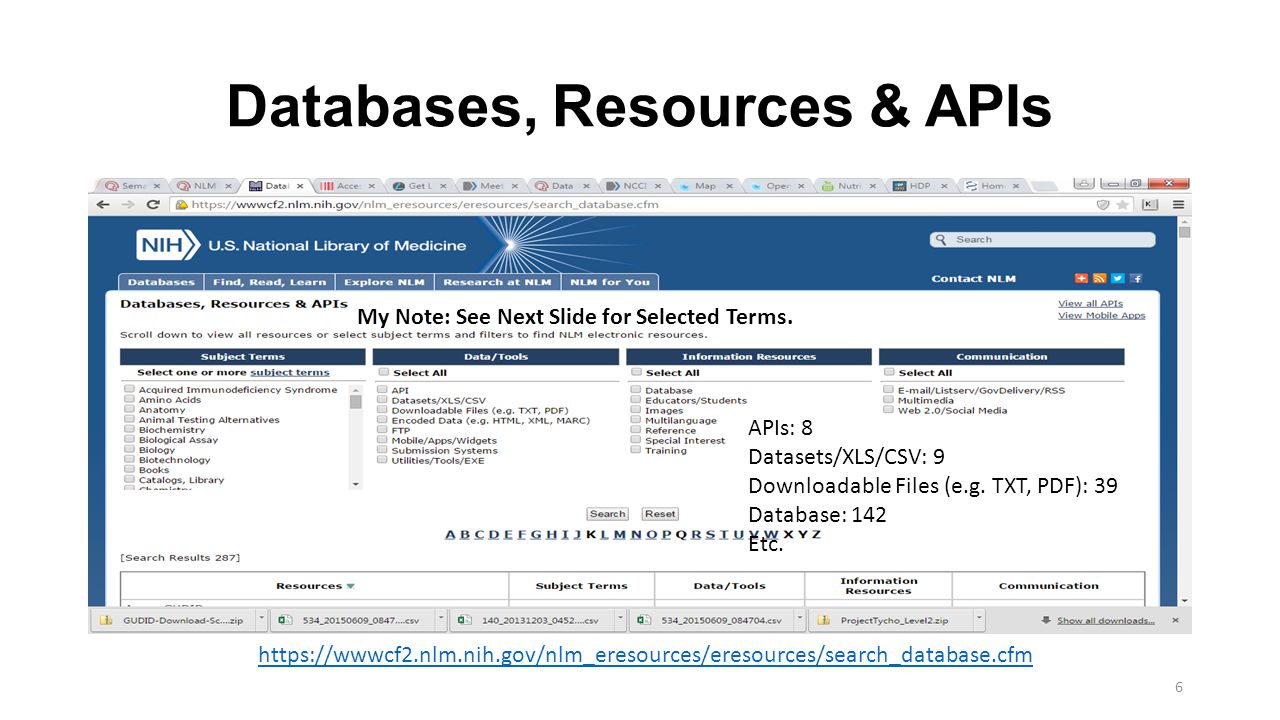
Task: Click the browser back arrow
Action: point(103,204)
